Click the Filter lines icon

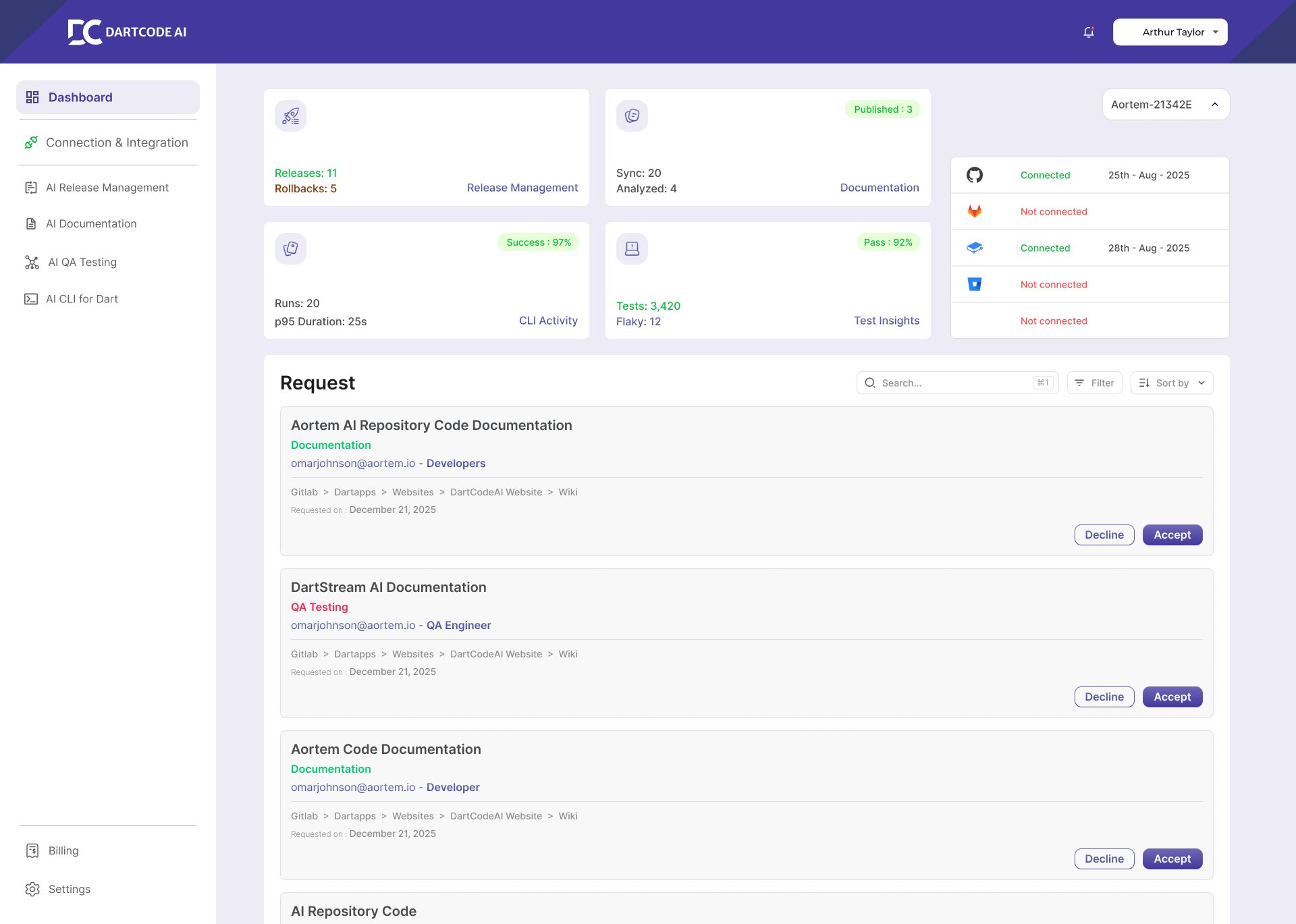pyautogui.click(x=1079, y=383)
